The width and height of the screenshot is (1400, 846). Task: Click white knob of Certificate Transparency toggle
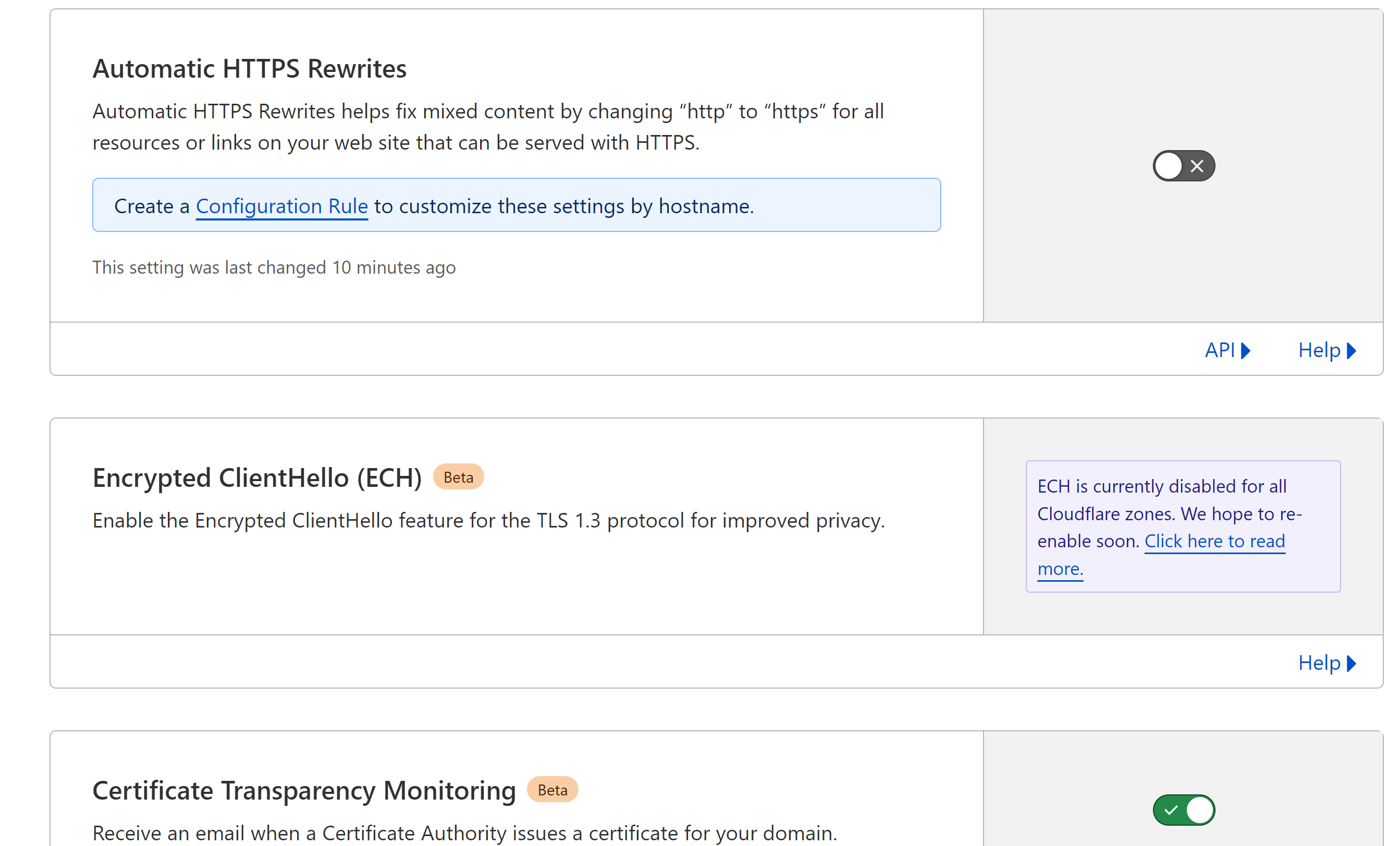click(1199, 810)
